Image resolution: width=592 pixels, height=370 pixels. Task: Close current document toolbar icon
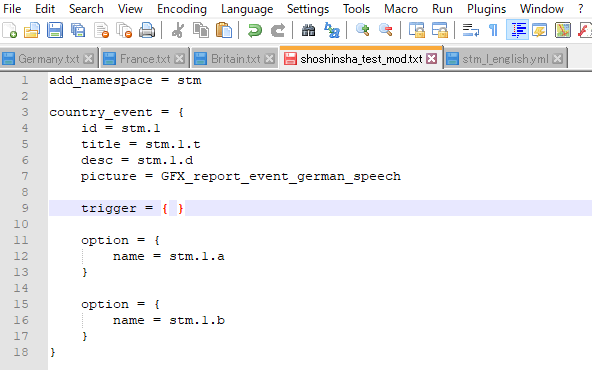(101, 30)
